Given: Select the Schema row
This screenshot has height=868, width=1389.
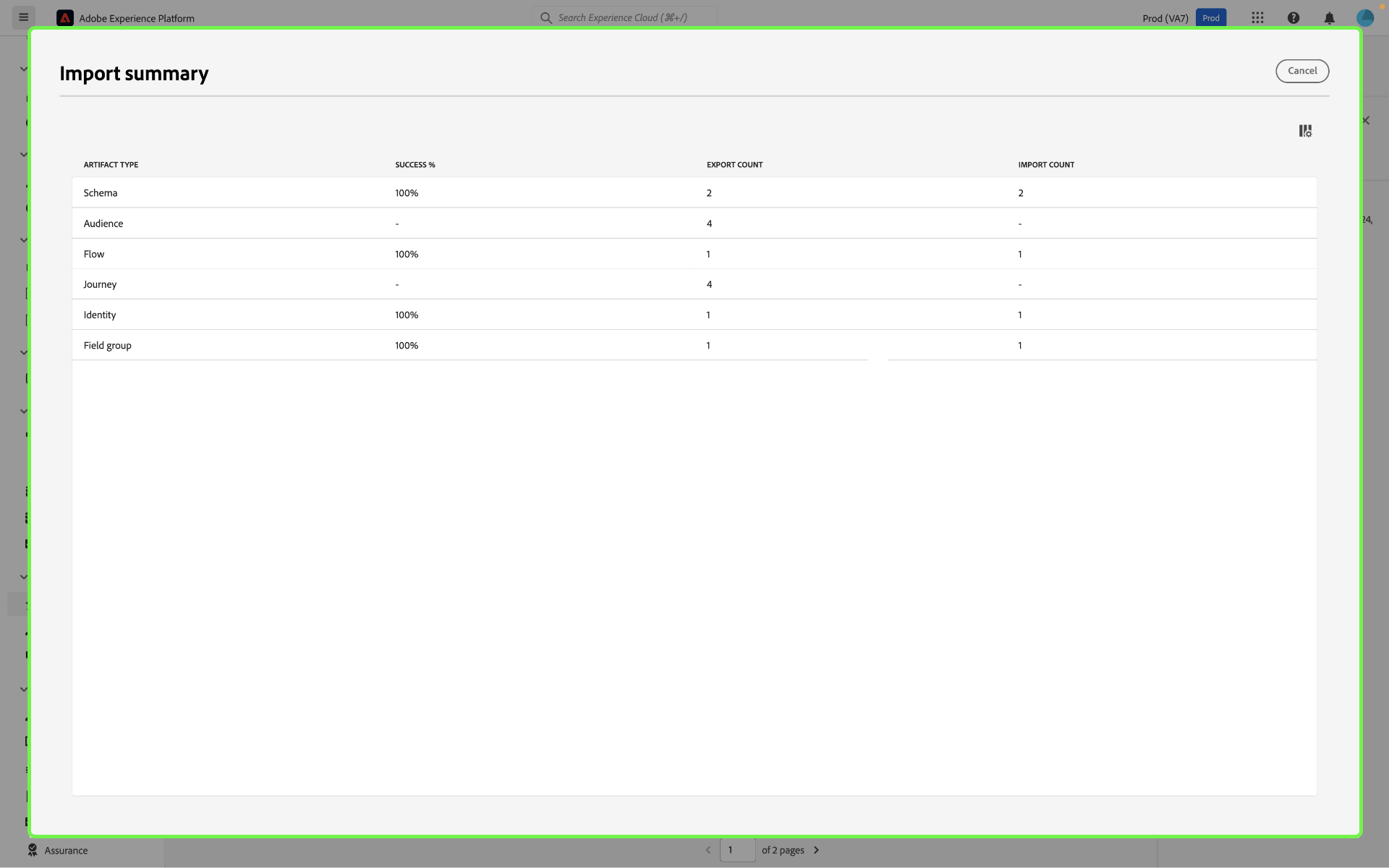Looking at the screenshot, I should point(100,193).
